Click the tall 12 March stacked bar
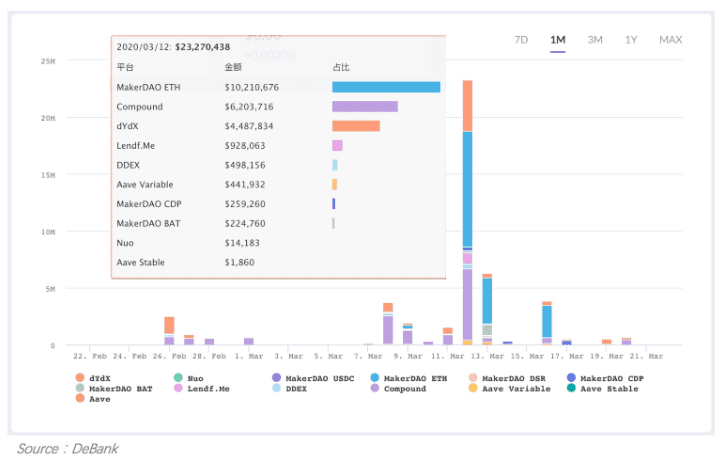Viewport: 722px width, 459px height. [467, 212]
